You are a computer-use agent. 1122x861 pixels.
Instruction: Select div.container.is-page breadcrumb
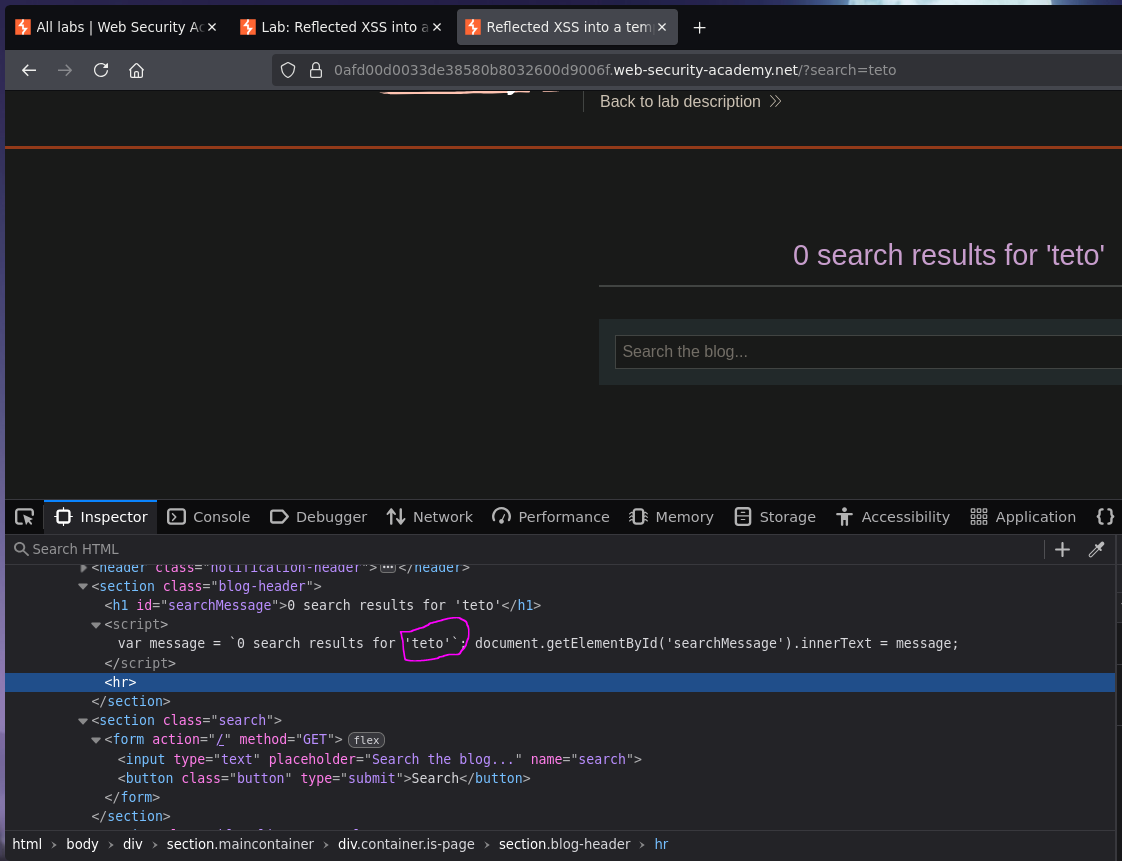click(406, 845)
